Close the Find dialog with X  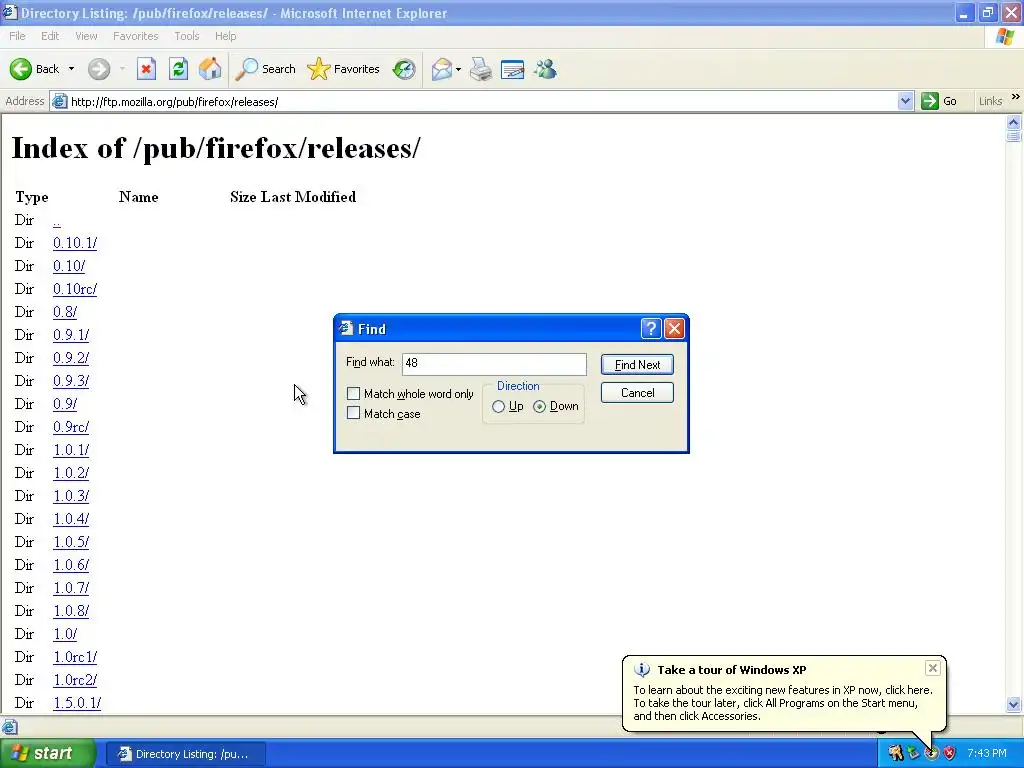coord(674,328)
